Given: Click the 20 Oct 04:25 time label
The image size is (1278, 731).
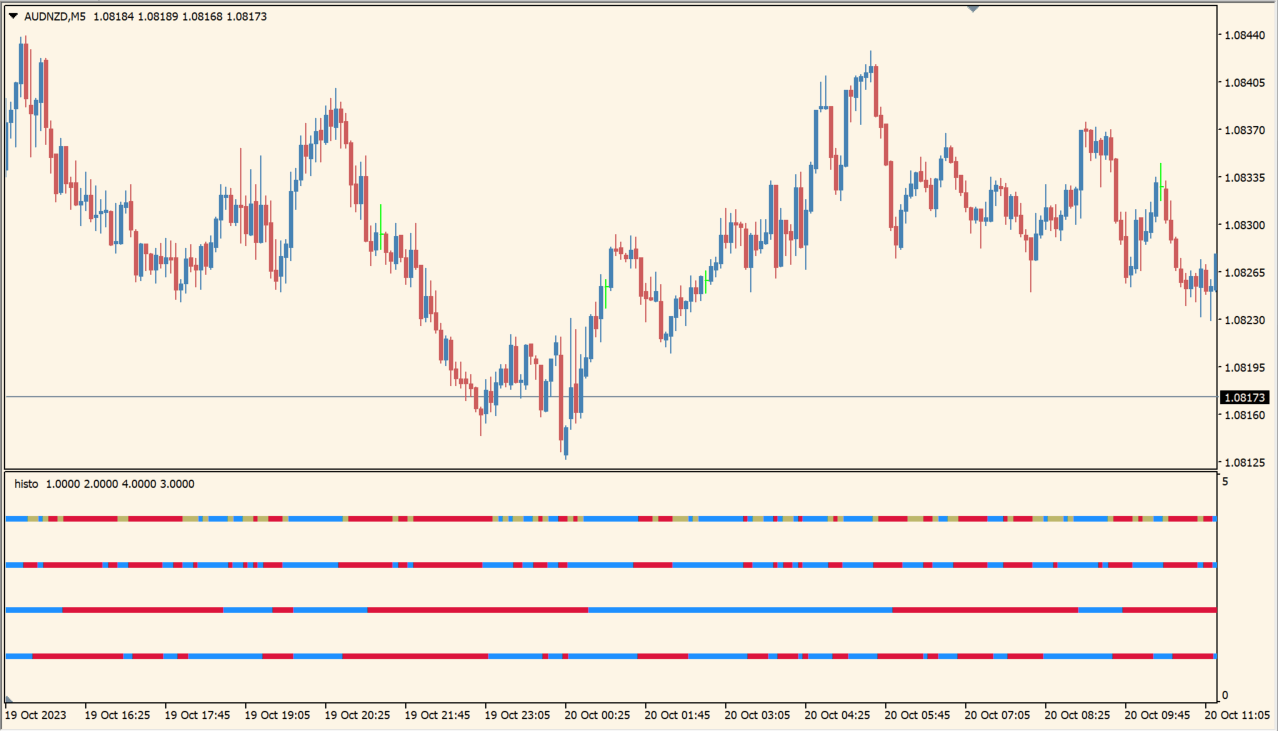Looking at the screenshot, I should point(838,715).
